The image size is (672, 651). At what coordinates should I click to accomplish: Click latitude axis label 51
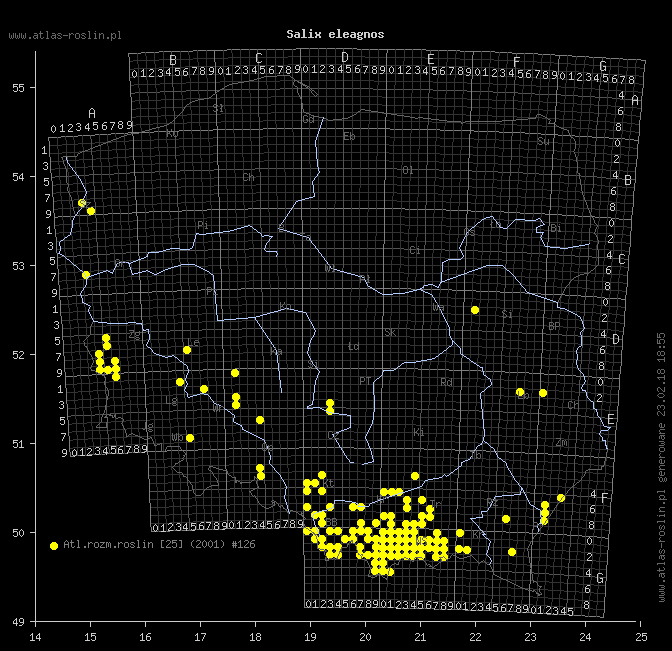click(x=18, y=444)
